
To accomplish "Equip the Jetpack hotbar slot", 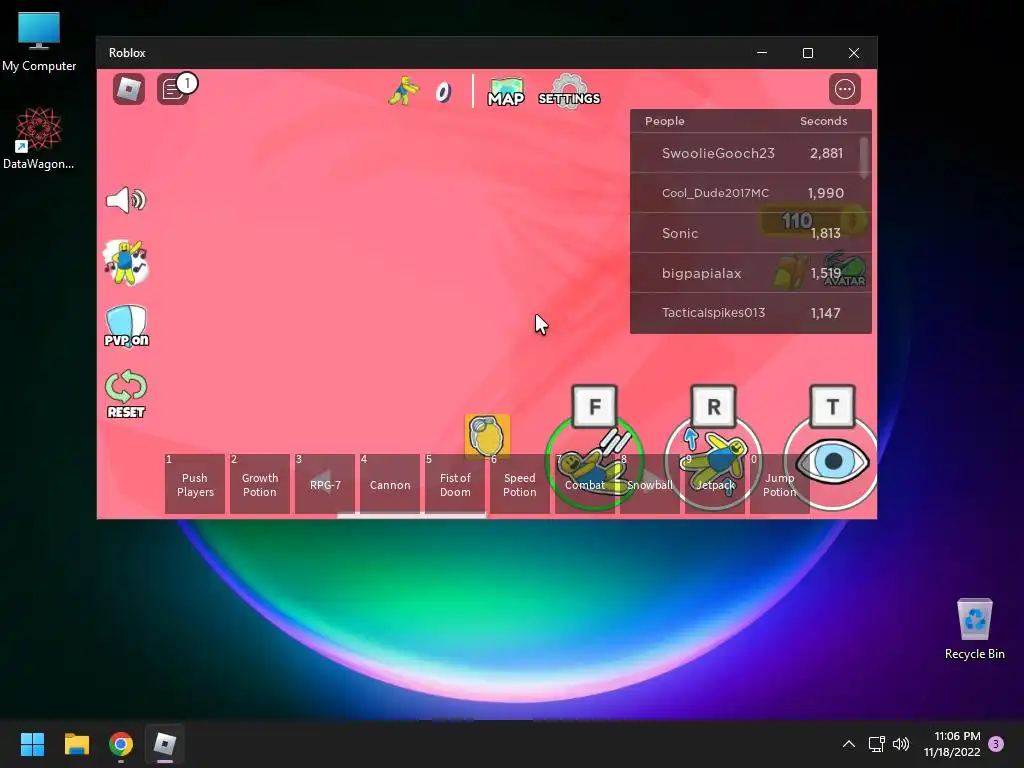I will 714,484.
